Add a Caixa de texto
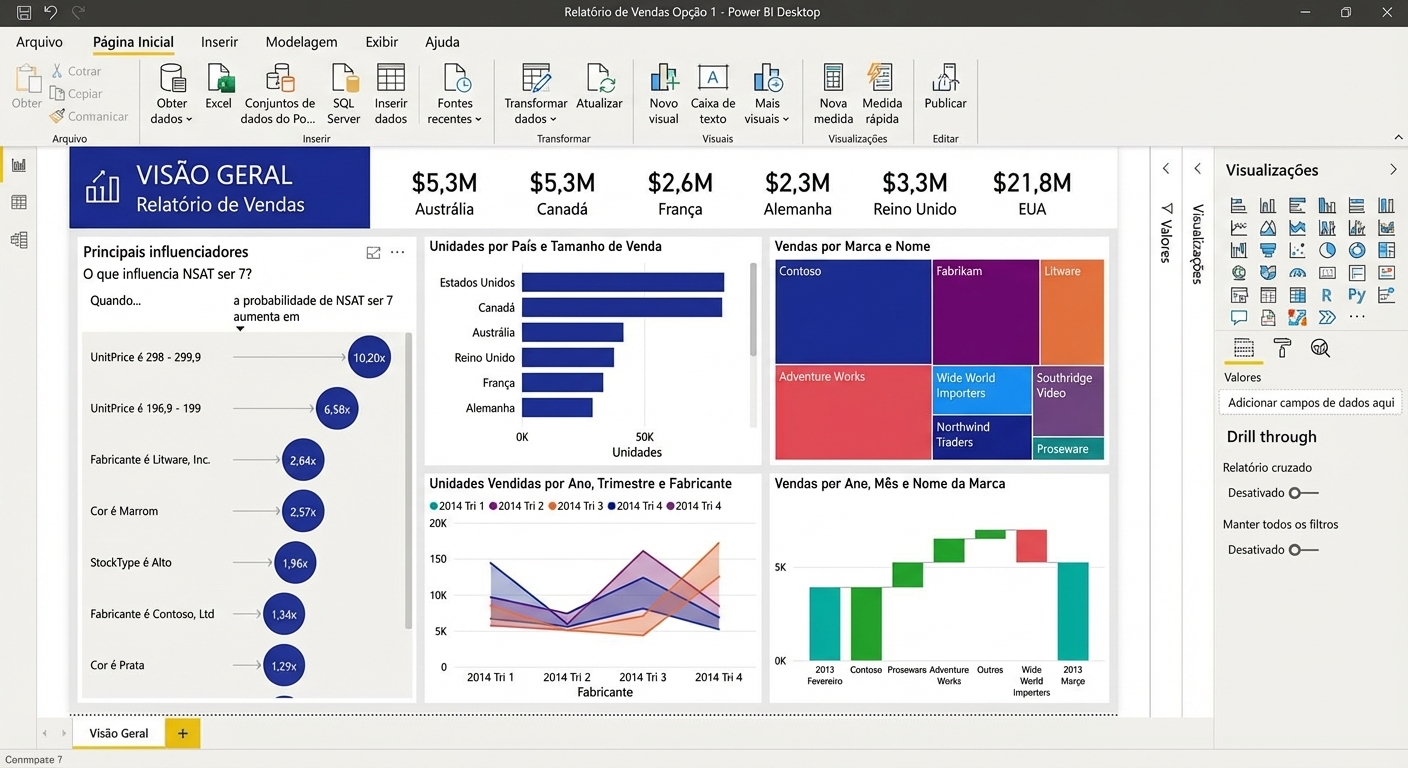1408x768 pixels. (x=713, y=78)
